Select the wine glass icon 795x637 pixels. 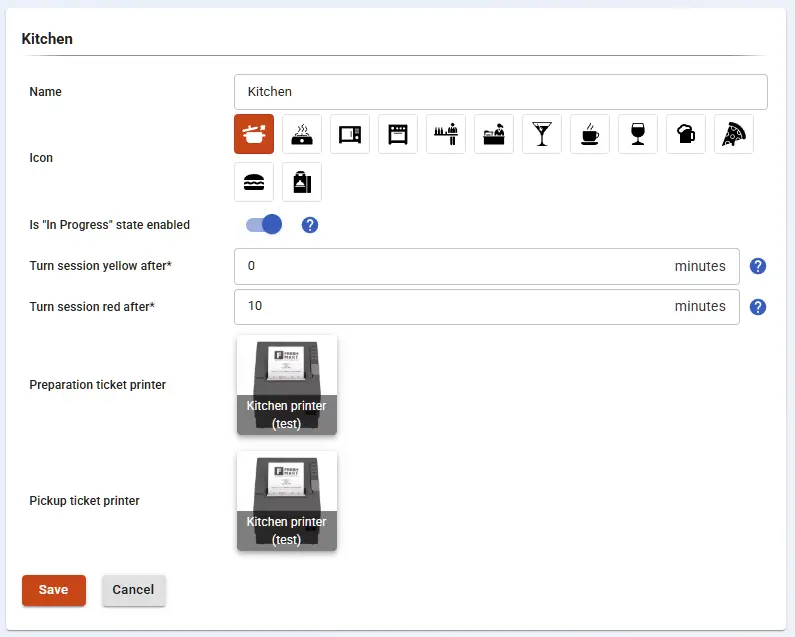pos(638,134)
